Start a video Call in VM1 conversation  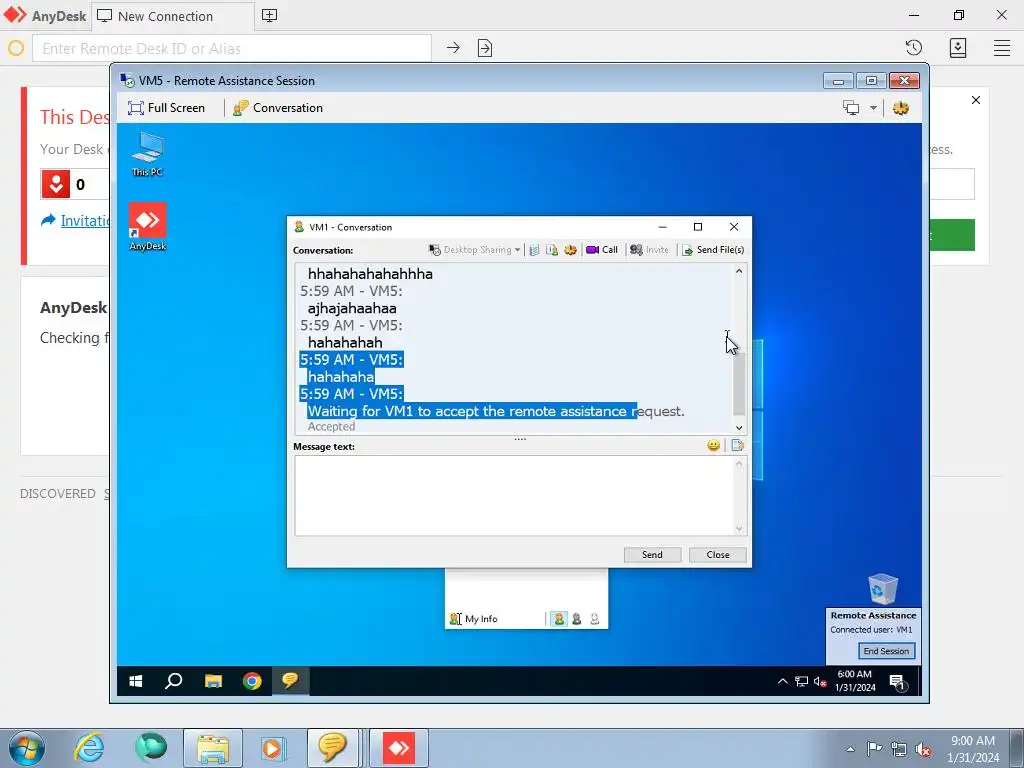602,249
